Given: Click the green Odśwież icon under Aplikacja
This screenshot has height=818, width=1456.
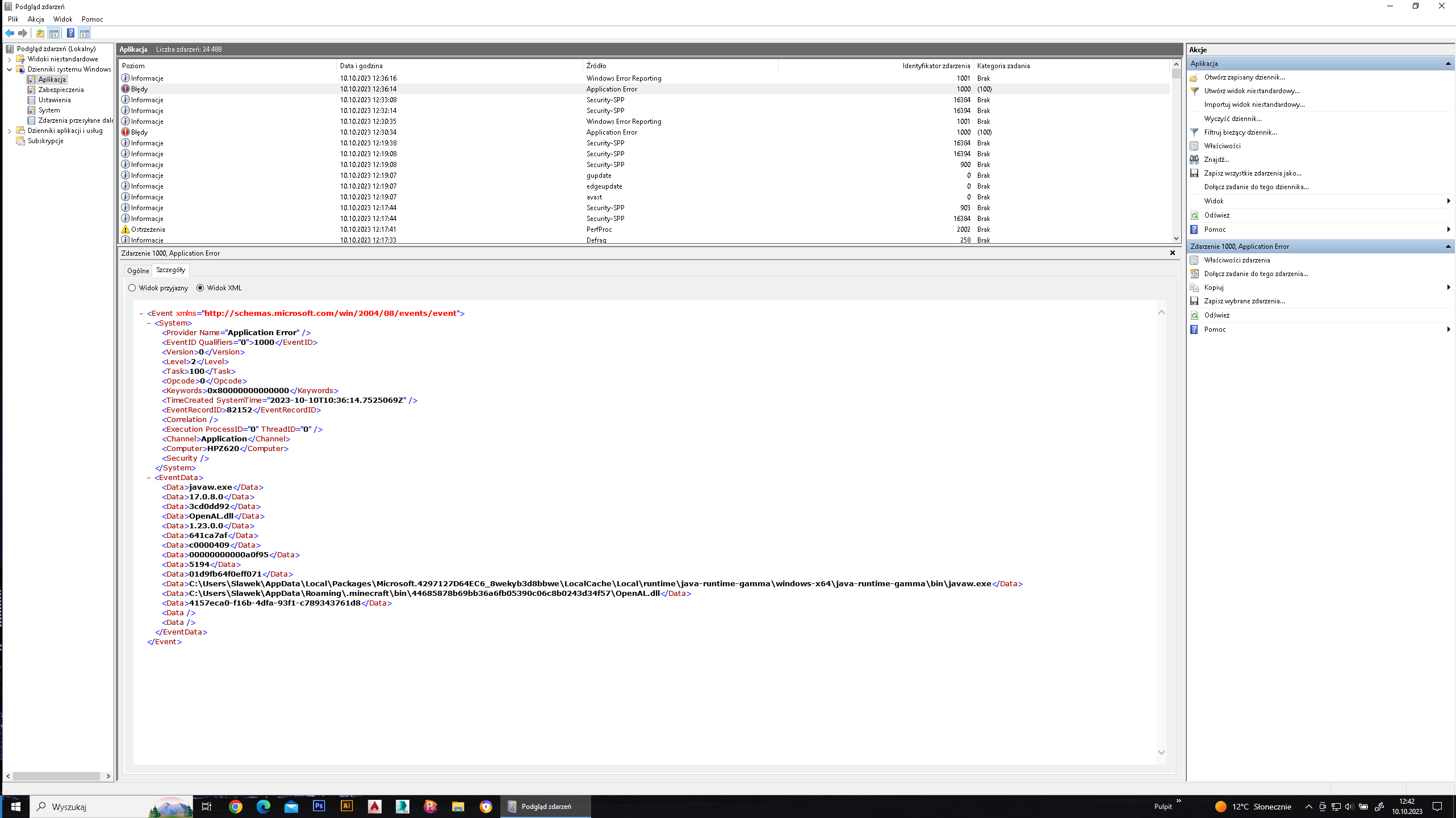Looking at the screenshot, I should point(1194,215).
